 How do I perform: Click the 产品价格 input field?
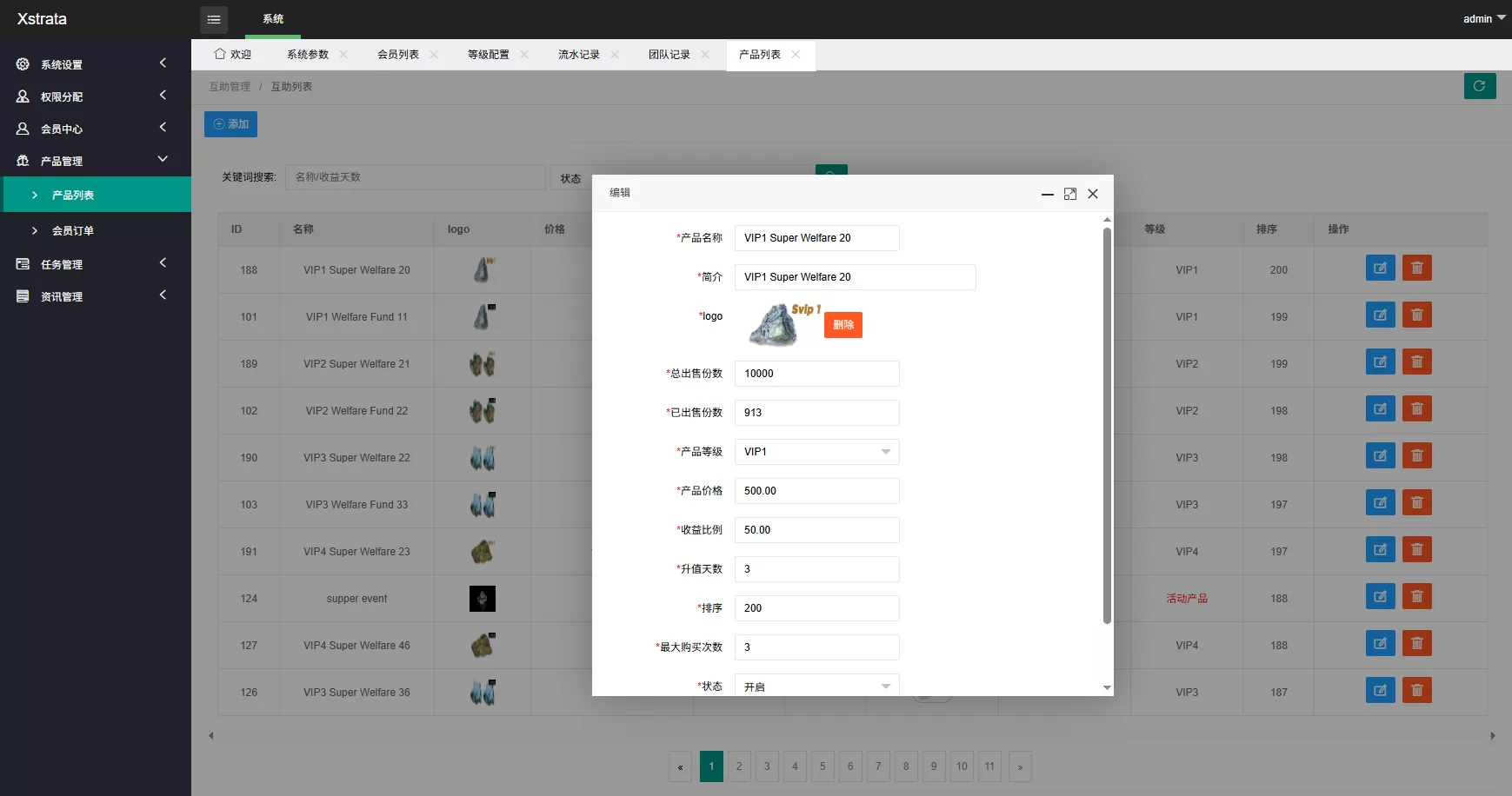click(816, 491)
